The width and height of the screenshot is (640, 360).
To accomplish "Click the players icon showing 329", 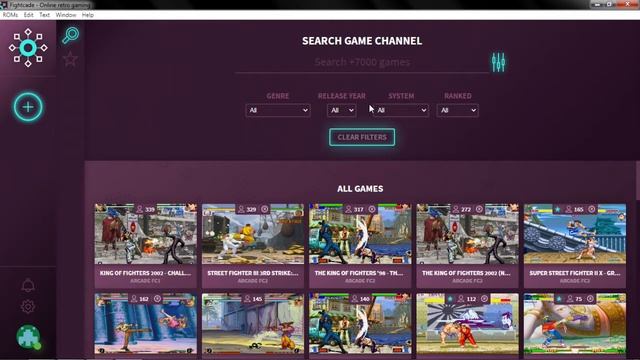I will pos(241,209).
